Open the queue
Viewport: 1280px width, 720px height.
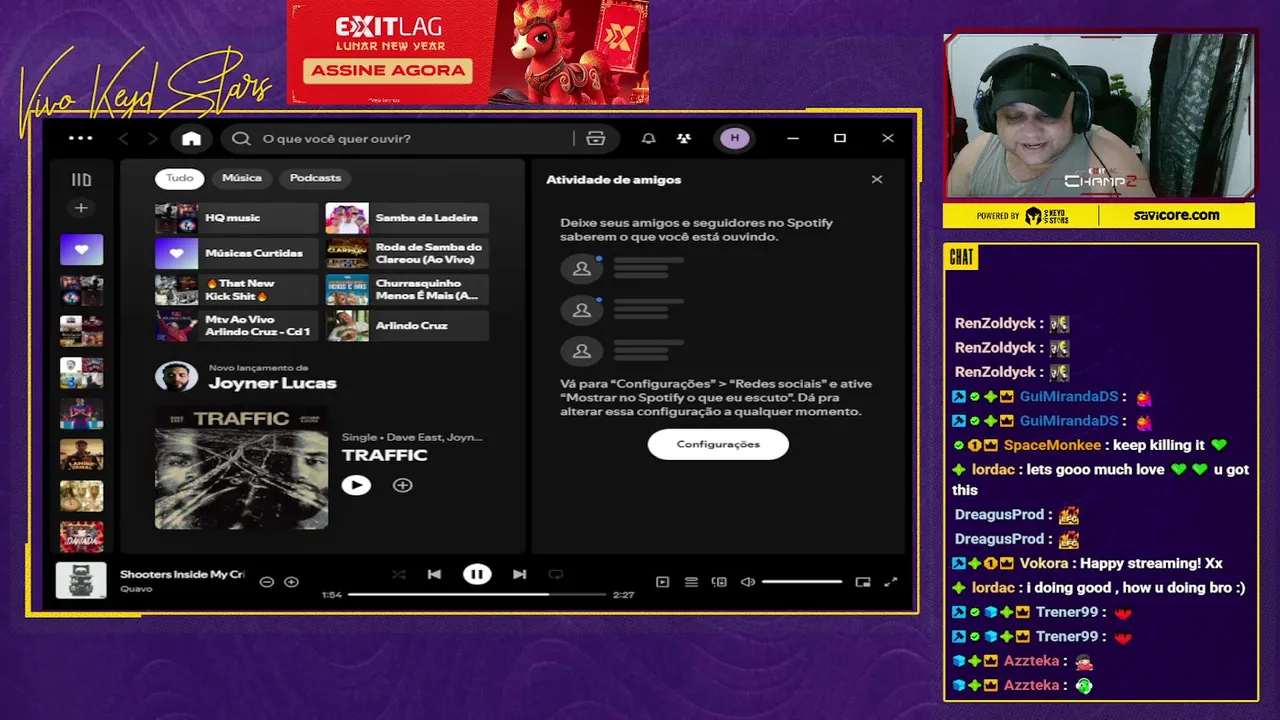(x=691, y=582)
